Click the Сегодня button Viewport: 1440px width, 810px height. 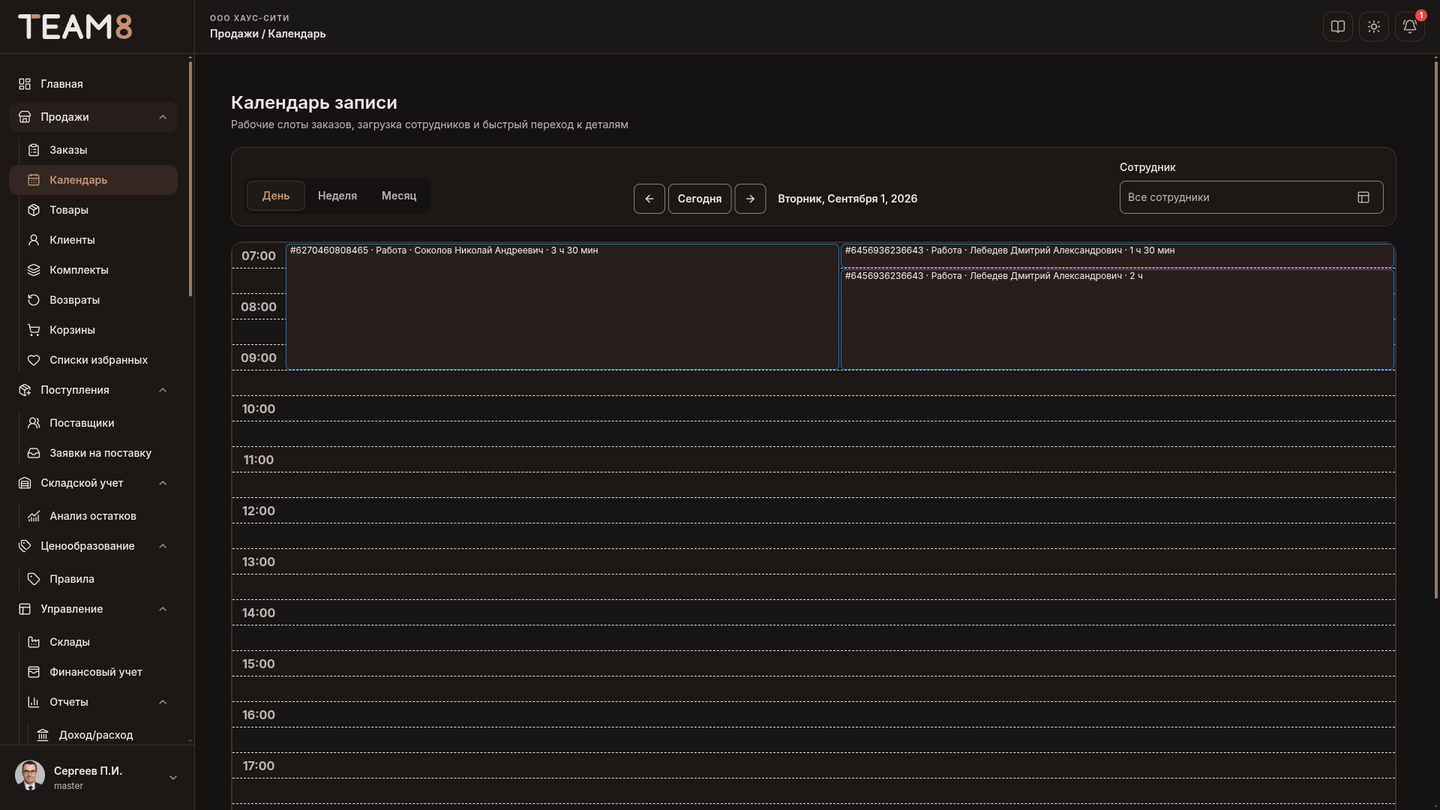(700, 198)
